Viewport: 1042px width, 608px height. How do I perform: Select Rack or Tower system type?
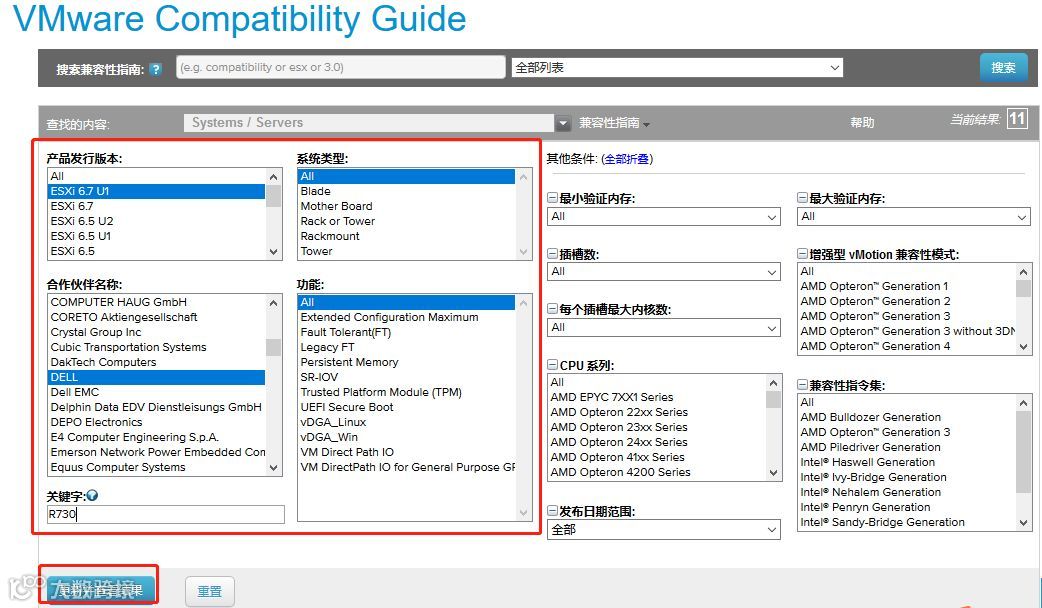[x=406, y=221]
